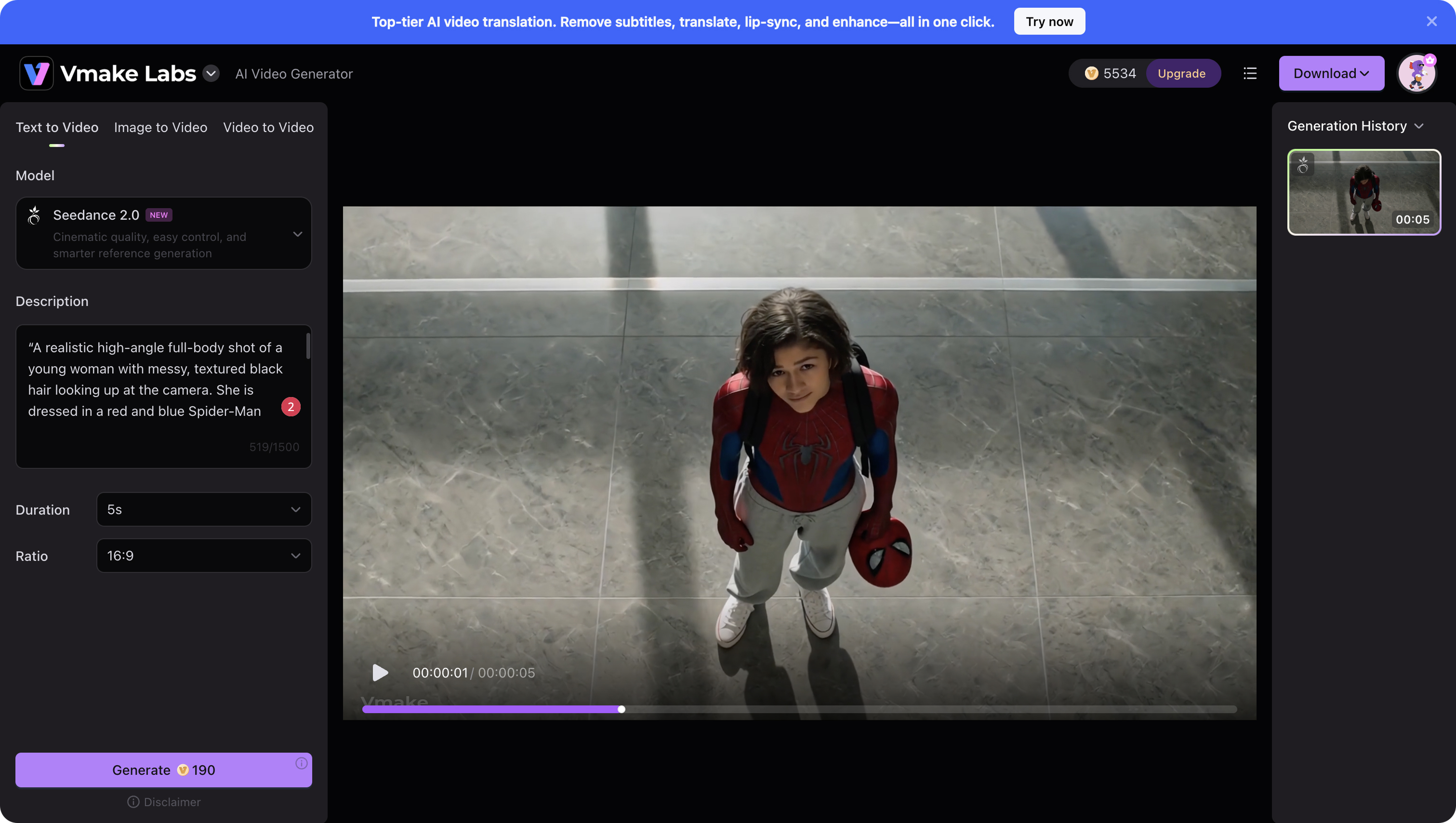1456x823 pixels.
Task: Click the info icon on Generate button
Action: [x=301, y=764]
